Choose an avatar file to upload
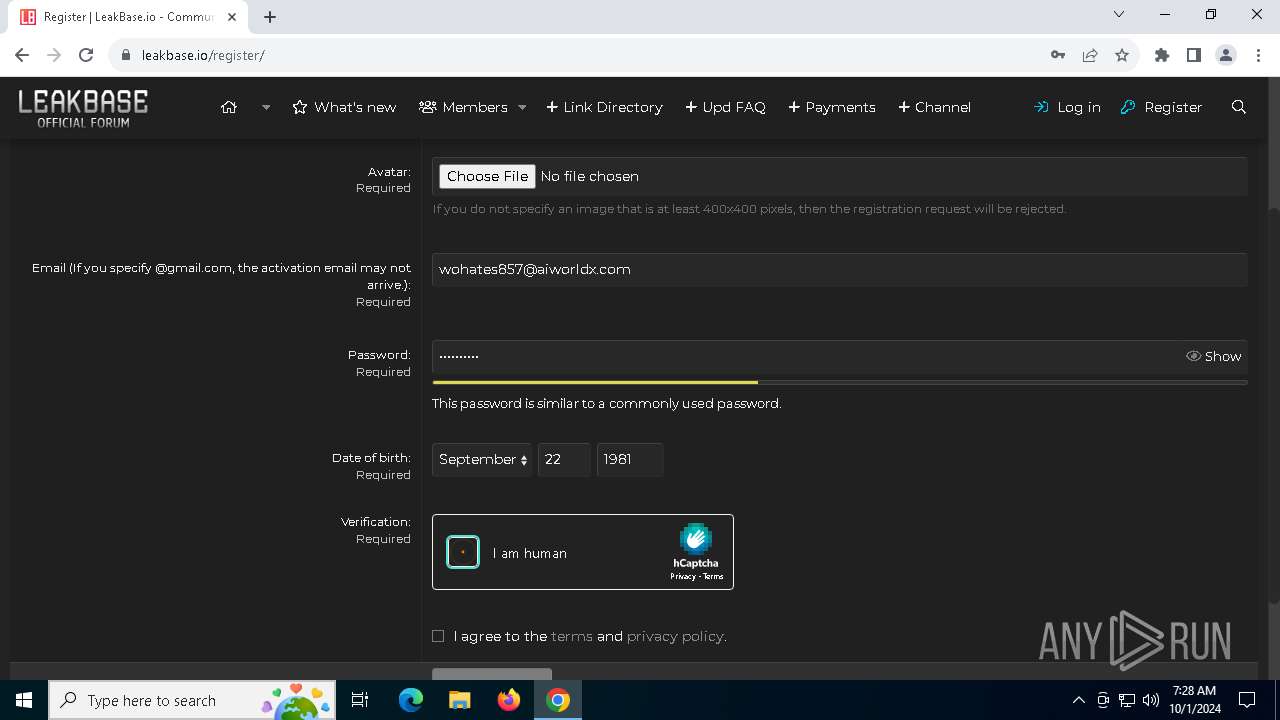The height and width of the screenshot is (720, 1280). point(487,176)
